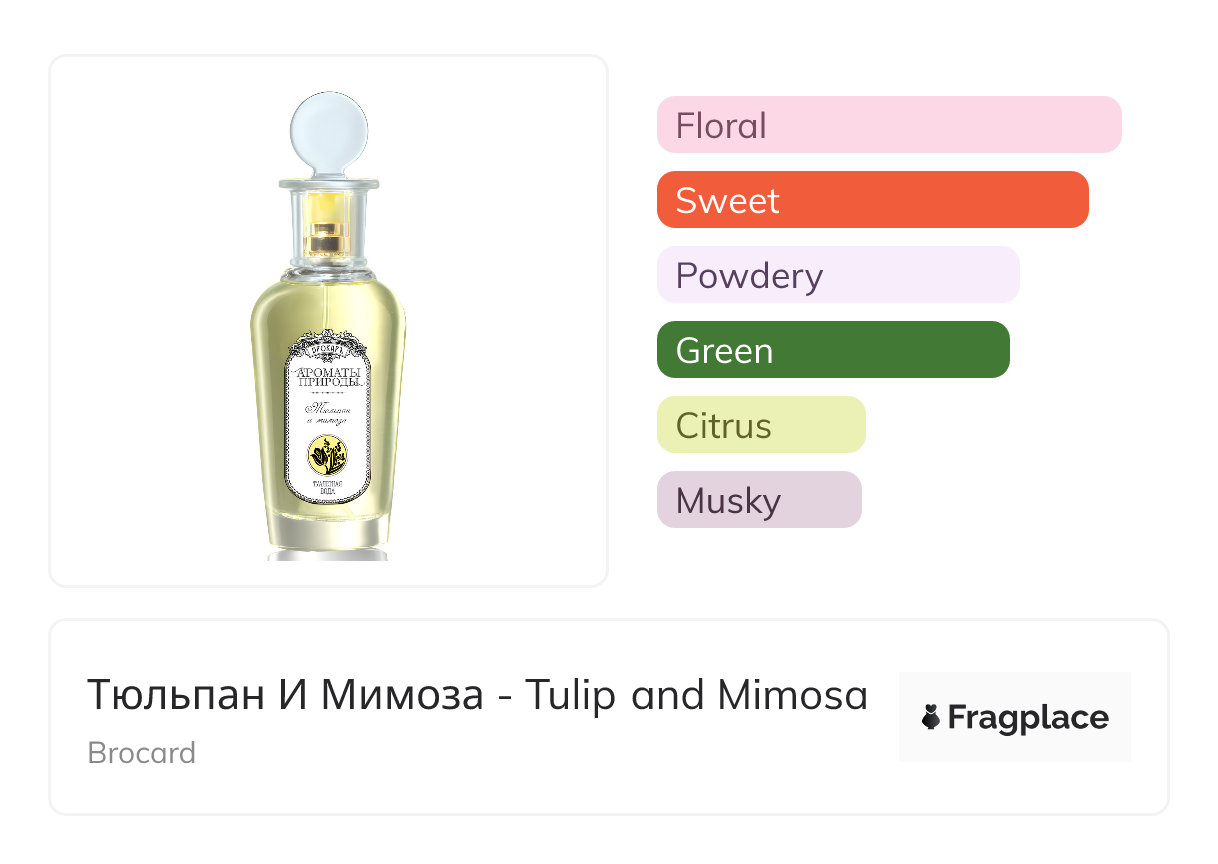Screen dimensions: 1218x864
Task: Choose the Powdery accord bar
Action: (837, 275)
